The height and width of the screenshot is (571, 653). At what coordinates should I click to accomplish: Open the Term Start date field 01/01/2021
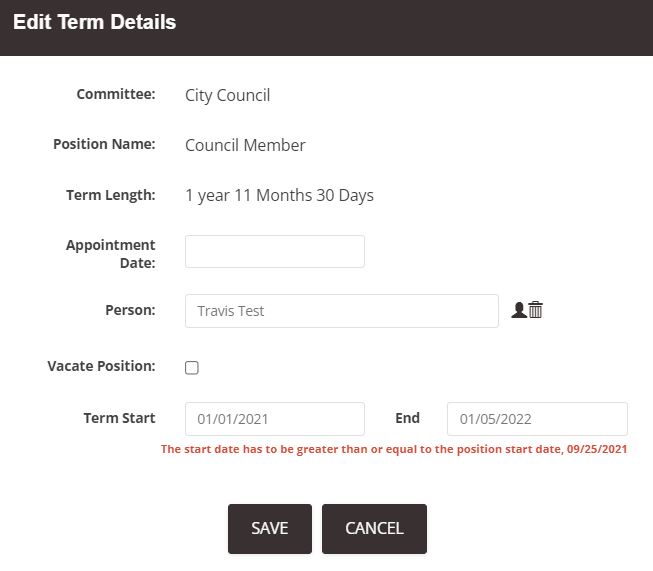point(275,419)
